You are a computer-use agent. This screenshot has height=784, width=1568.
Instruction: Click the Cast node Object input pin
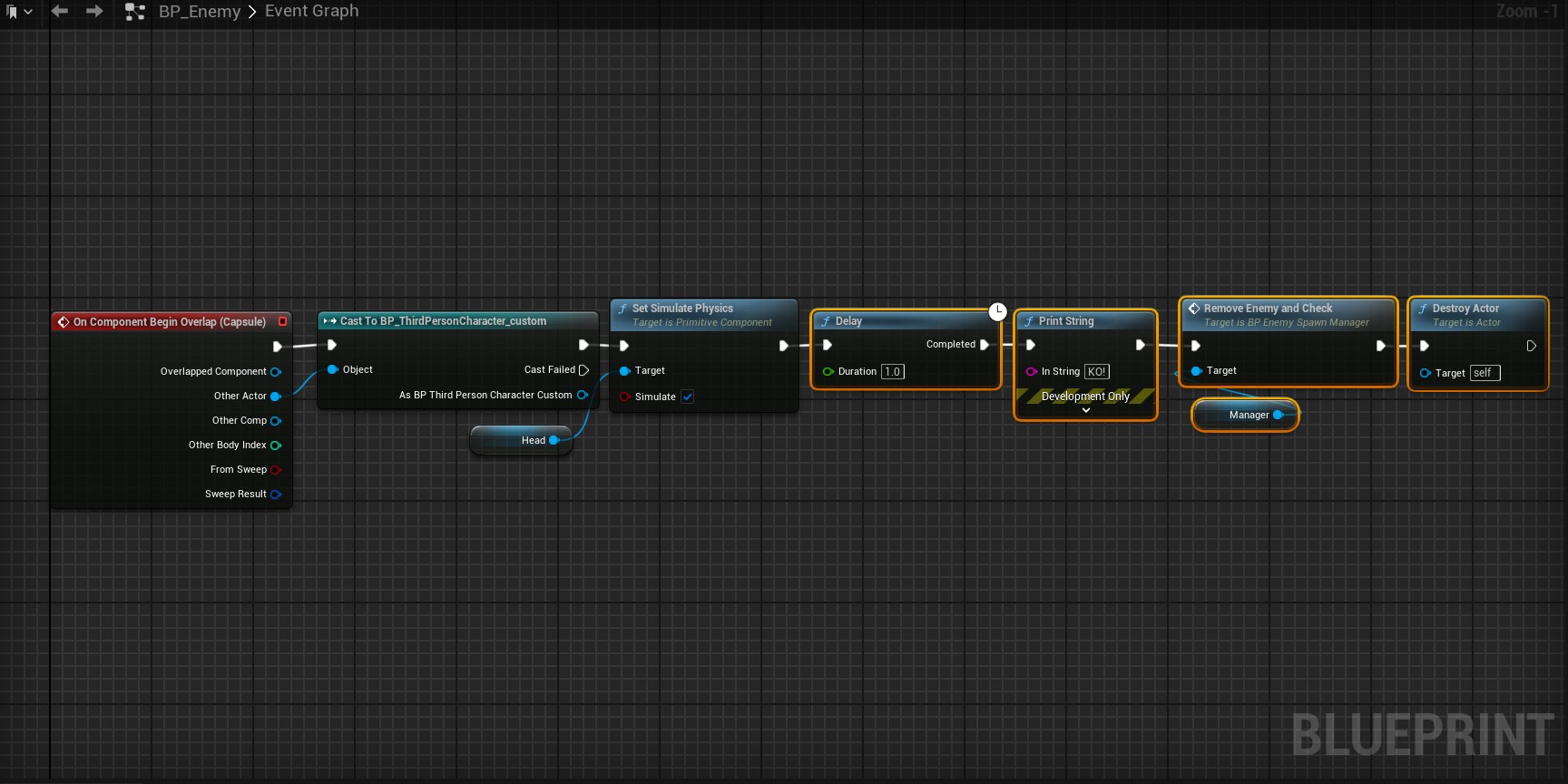(332, 369)
